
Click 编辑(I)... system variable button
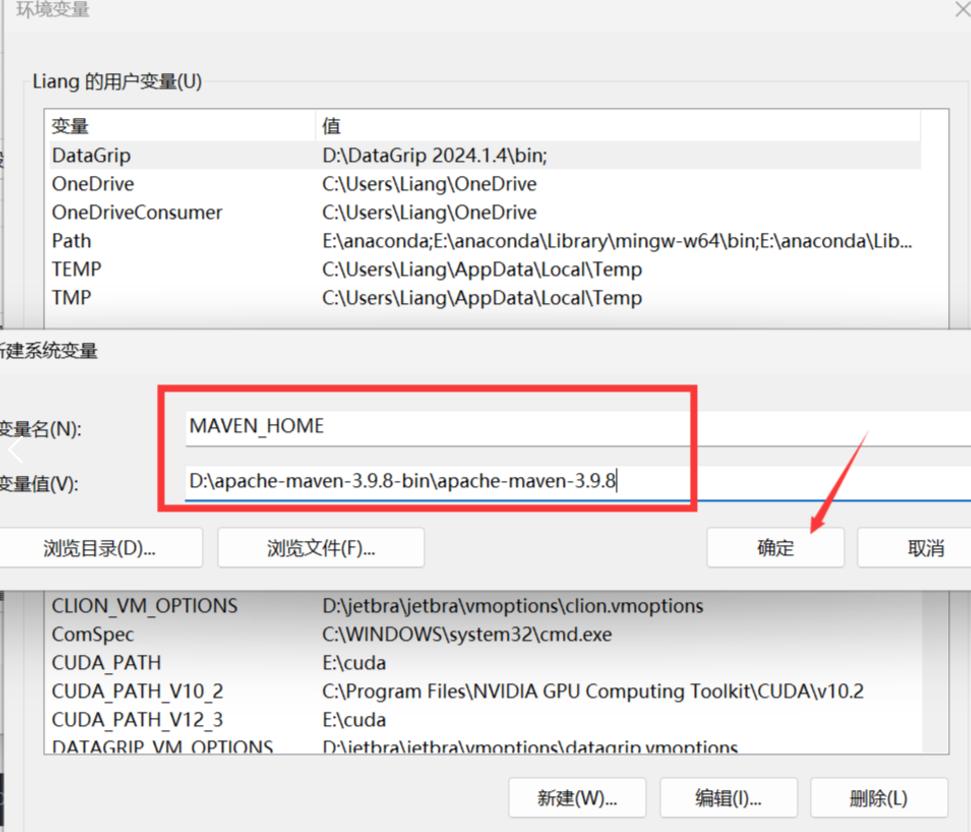click(x=728, y=798)
